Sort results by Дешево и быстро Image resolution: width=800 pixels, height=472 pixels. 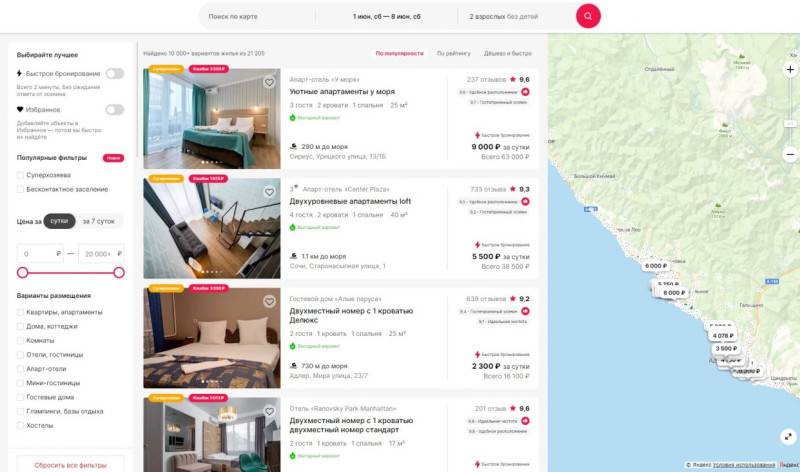click(508, 53)
